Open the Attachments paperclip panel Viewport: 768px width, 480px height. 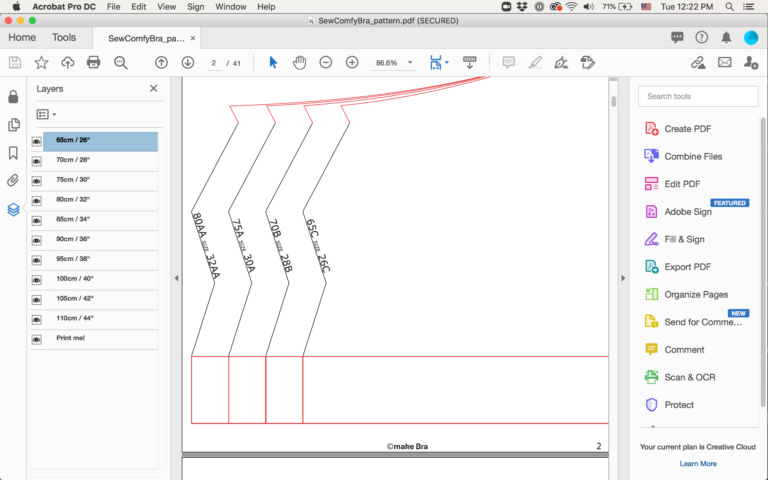pyautogui.click(x=13, y=181)
